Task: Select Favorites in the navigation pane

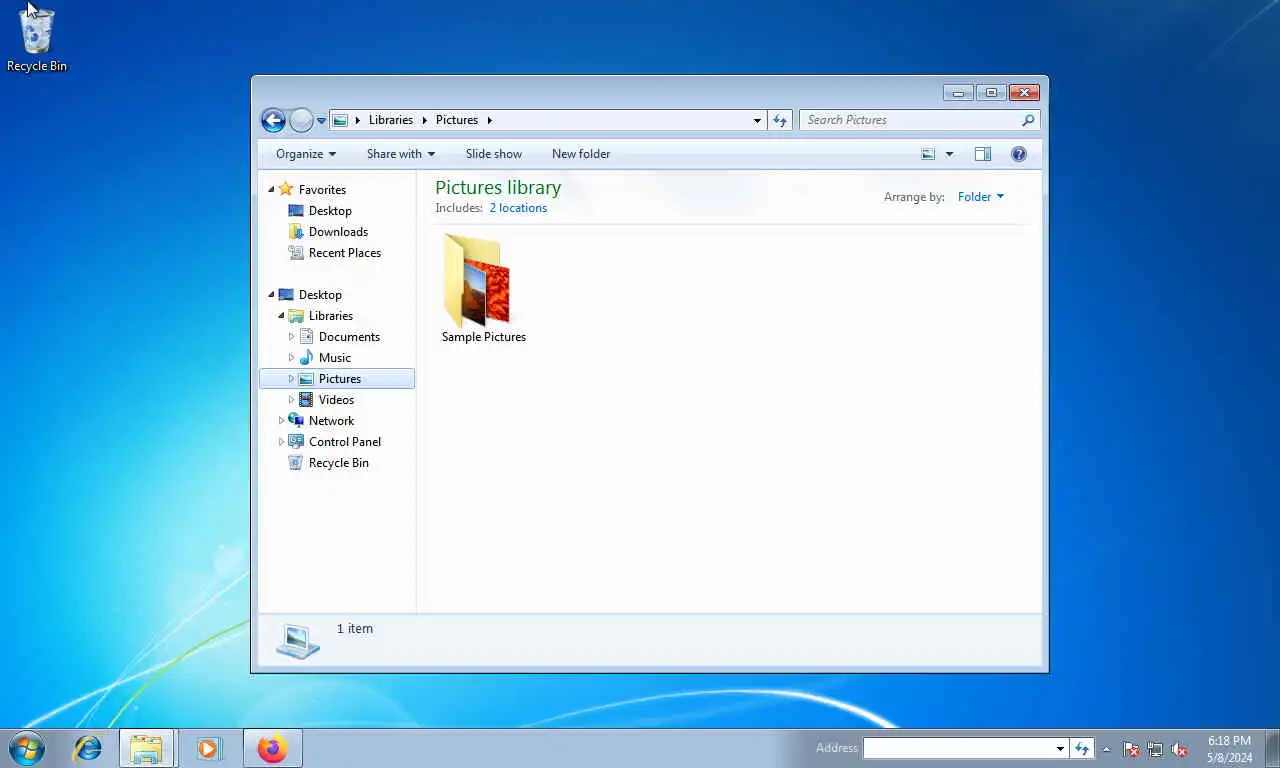Action: point(322,190)
